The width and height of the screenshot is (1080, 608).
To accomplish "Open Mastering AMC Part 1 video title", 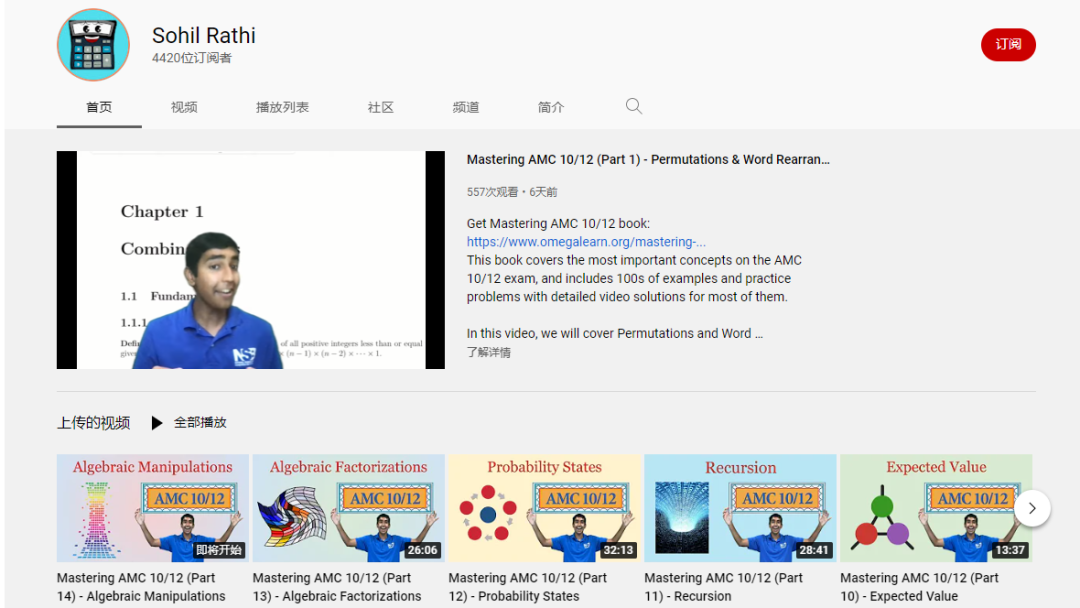I will pos(648,159).
